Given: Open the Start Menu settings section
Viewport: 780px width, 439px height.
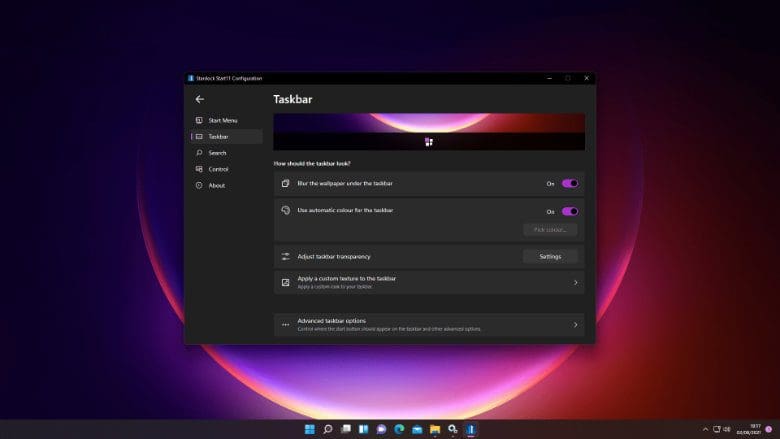Looking at the screenshot, I should click(x=222, y=120).
